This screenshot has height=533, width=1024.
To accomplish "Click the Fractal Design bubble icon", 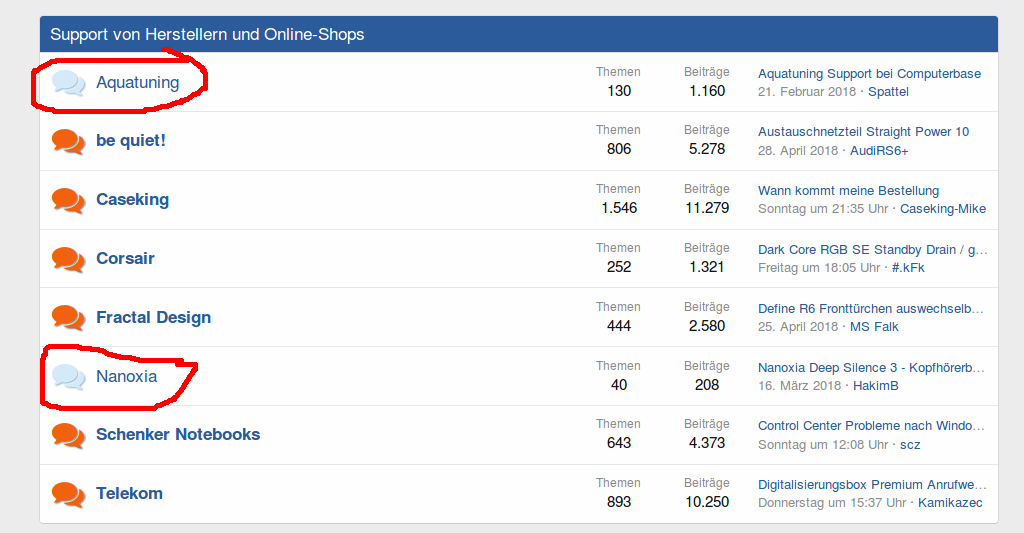I will [68, 318].
